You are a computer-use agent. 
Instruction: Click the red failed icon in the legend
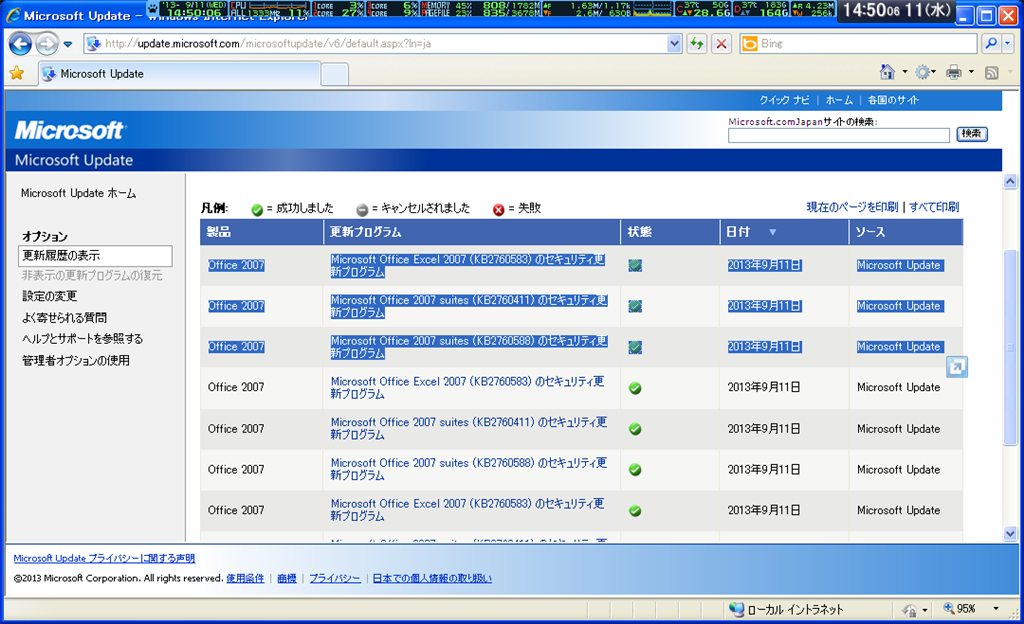[498, 210]
